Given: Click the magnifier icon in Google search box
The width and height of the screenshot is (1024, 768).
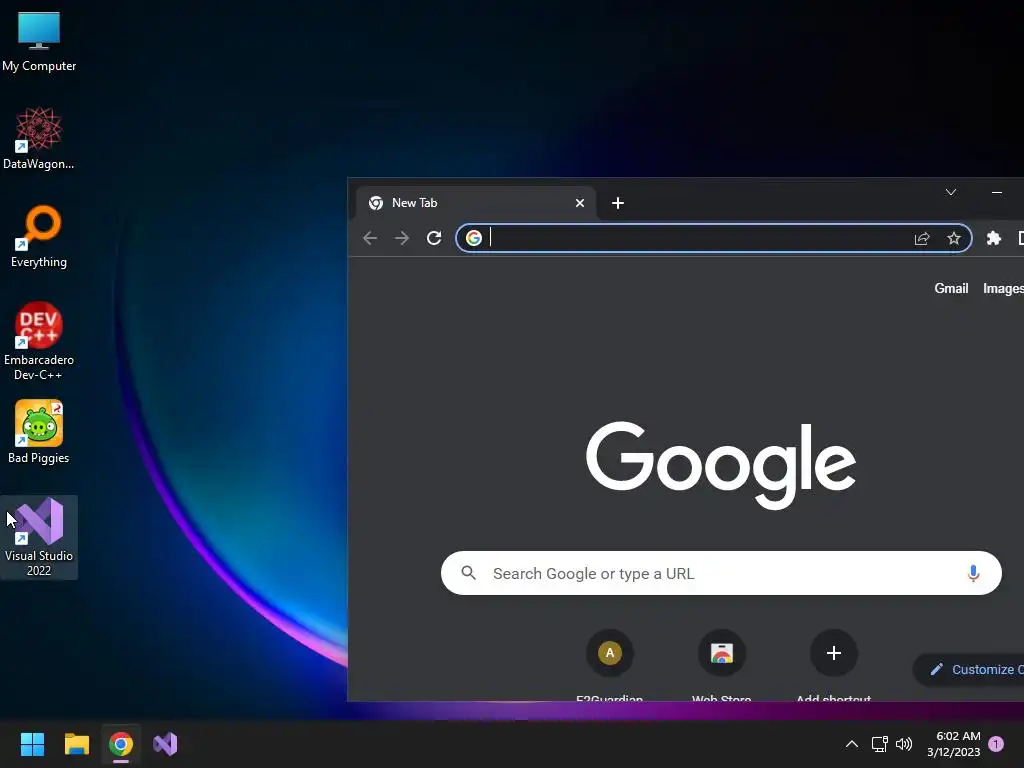Looking at the screenshot, I should 468,573.
